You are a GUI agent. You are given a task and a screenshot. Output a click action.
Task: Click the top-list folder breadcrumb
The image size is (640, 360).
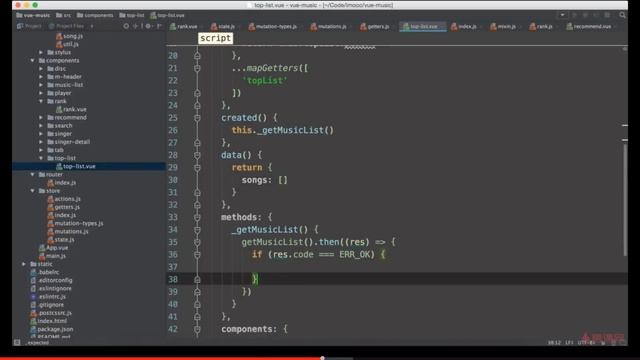point(131,15)
